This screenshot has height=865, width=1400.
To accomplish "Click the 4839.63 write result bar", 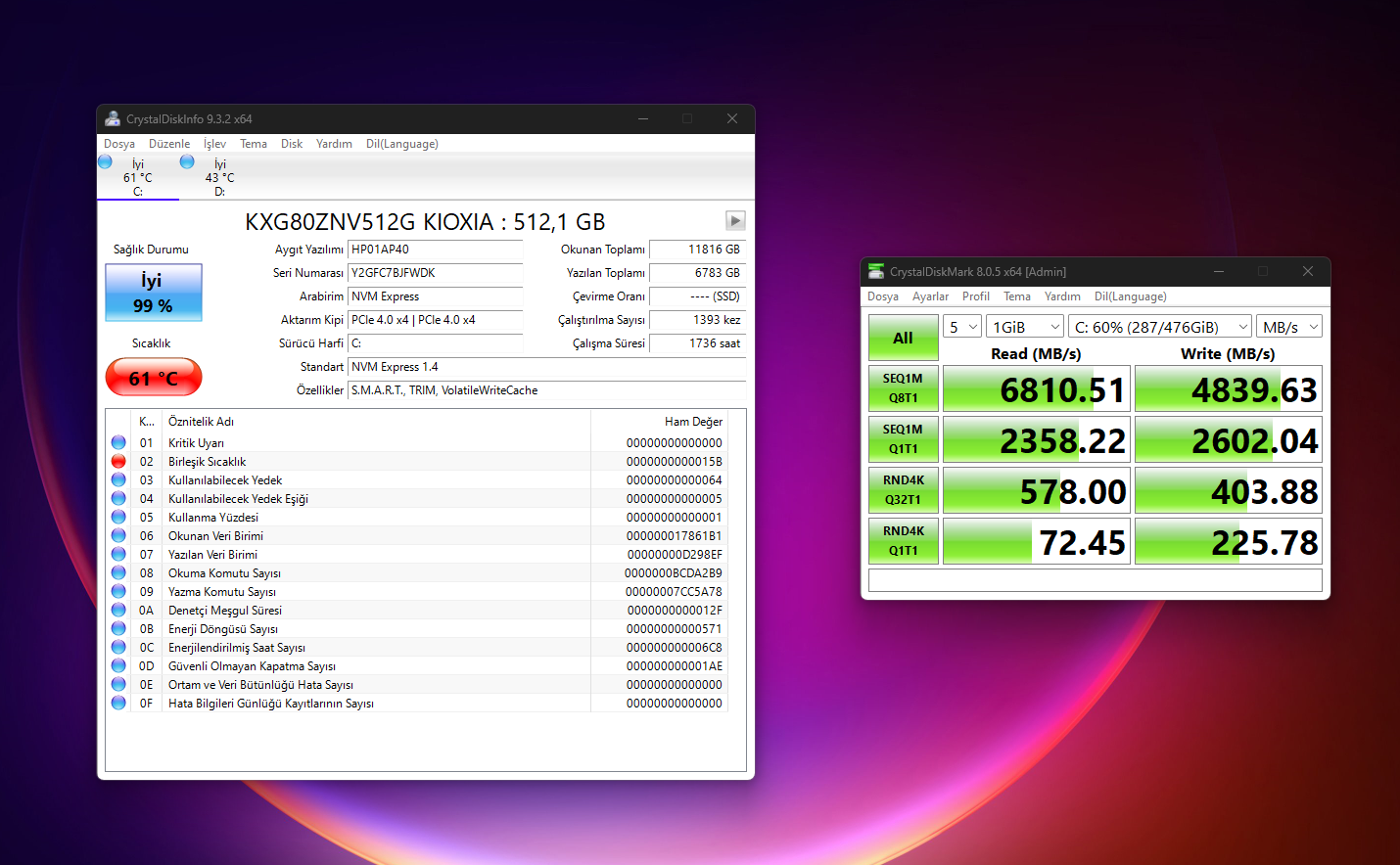I will 1229,388.
